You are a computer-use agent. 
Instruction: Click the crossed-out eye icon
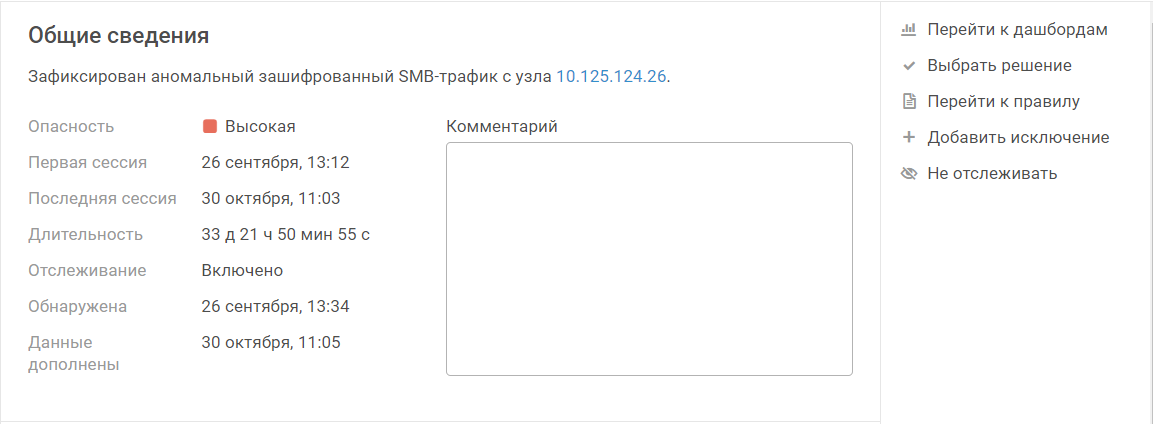click(x=909, y=174)
